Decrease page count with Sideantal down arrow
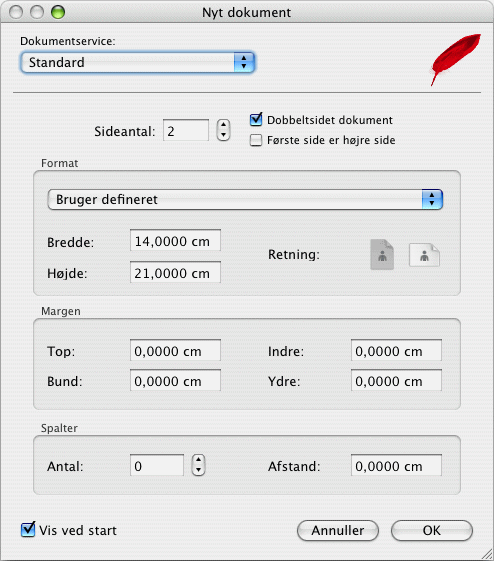 (224, 135)
